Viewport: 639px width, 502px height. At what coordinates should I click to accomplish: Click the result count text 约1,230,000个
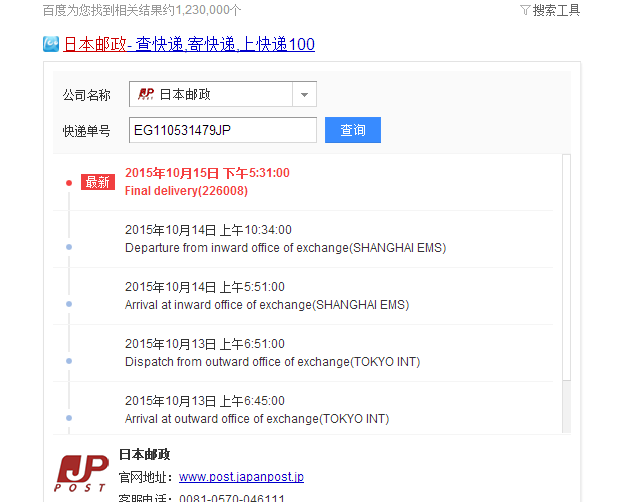(203, 10)
